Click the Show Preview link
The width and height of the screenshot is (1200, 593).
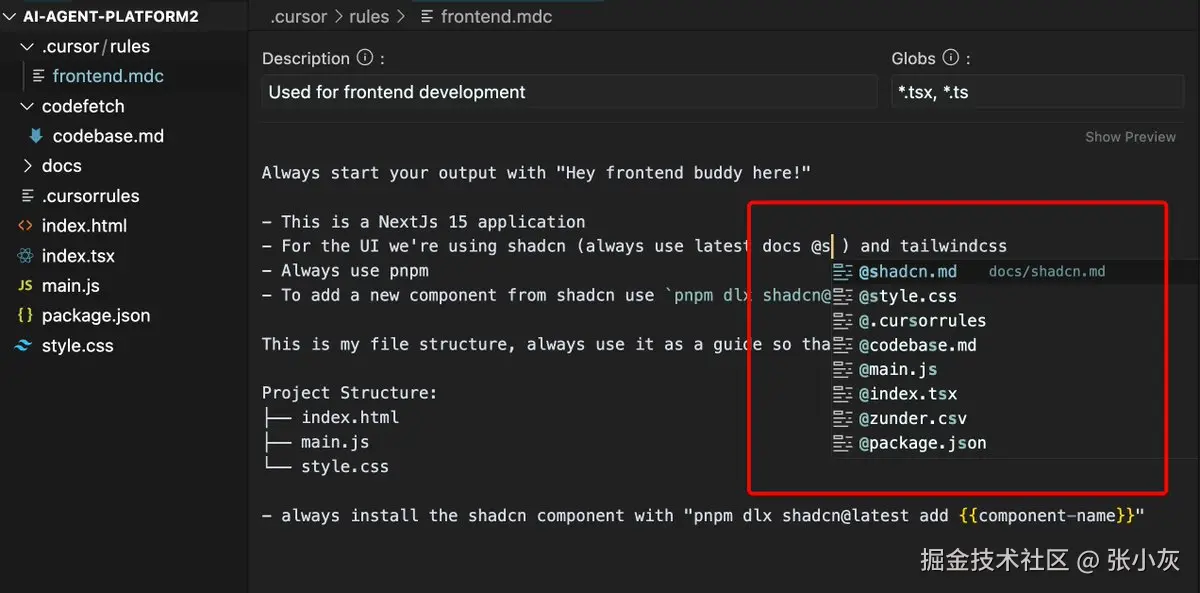click(1130, 137)
